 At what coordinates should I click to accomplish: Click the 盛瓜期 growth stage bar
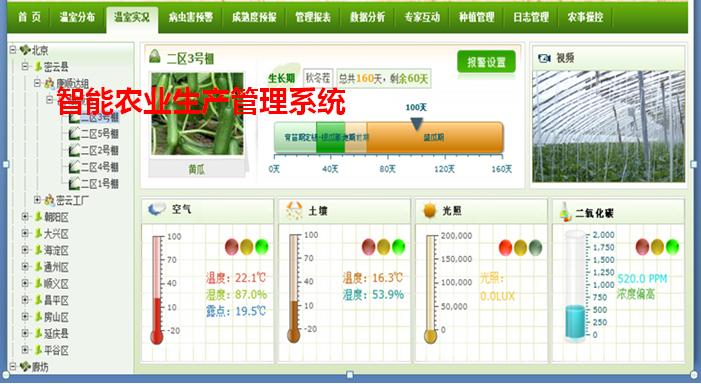point(435,138)
